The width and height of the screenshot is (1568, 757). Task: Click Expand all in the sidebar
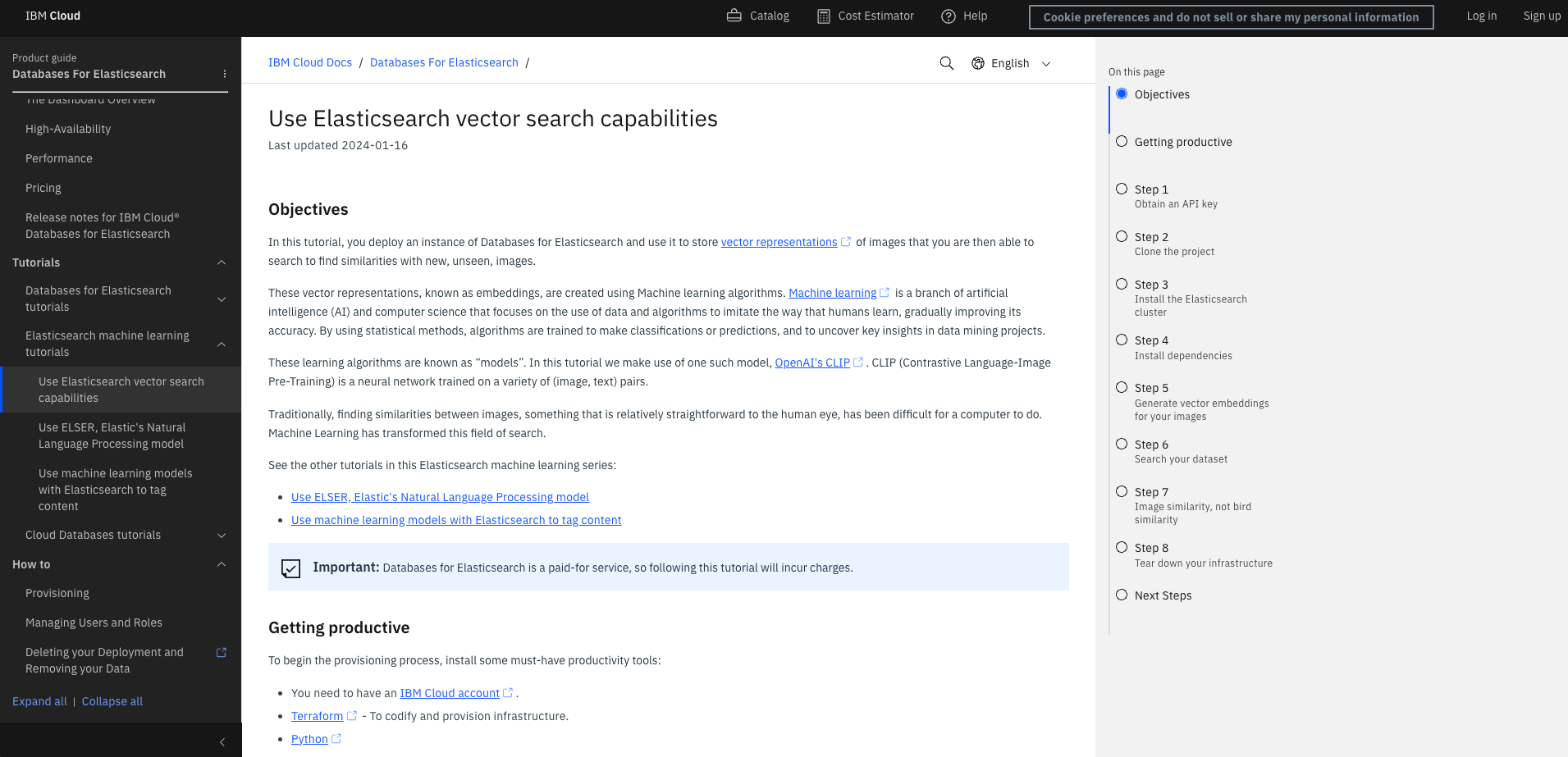[x=39, y=701]
